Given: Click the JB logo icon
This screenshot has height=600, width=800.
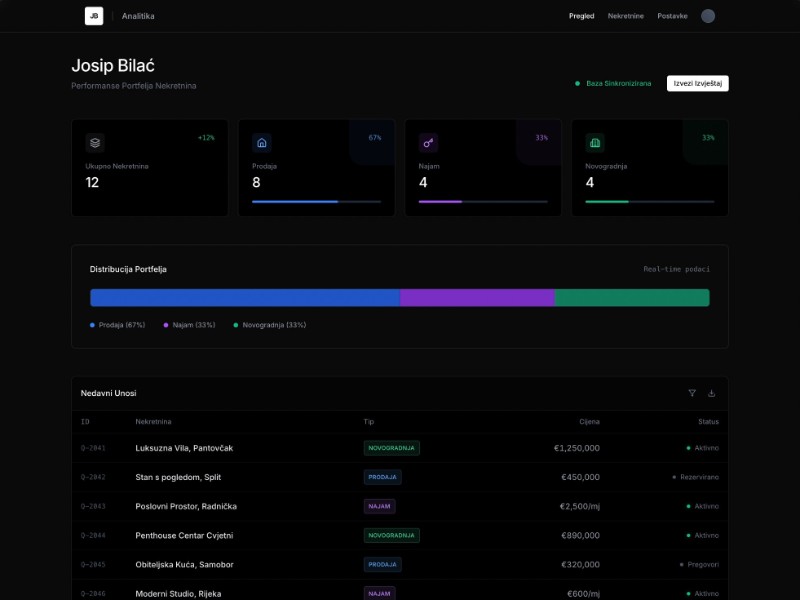Looking at the screenshot, I should [x=93, y=16].
